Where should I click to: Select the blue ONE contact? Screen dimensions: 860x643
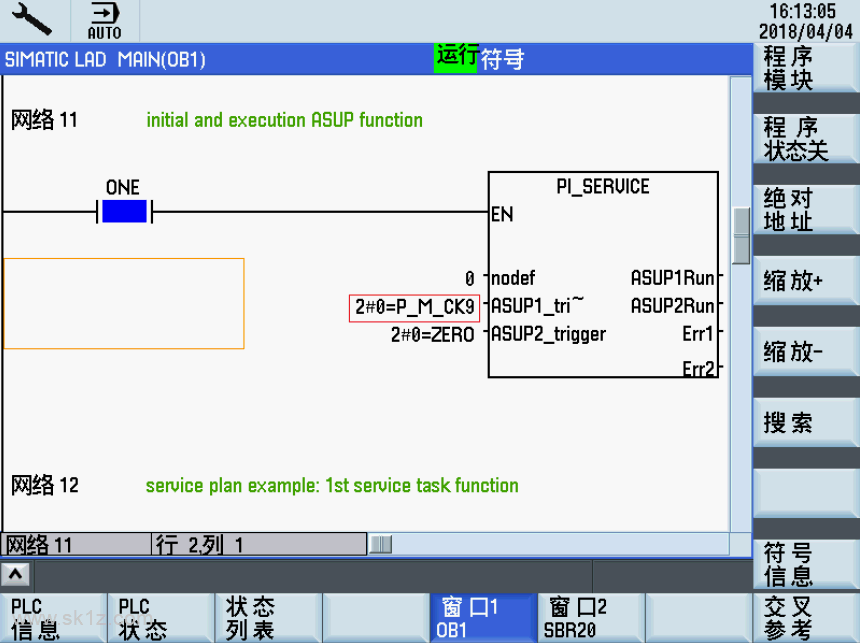click(x=125, y=211)
